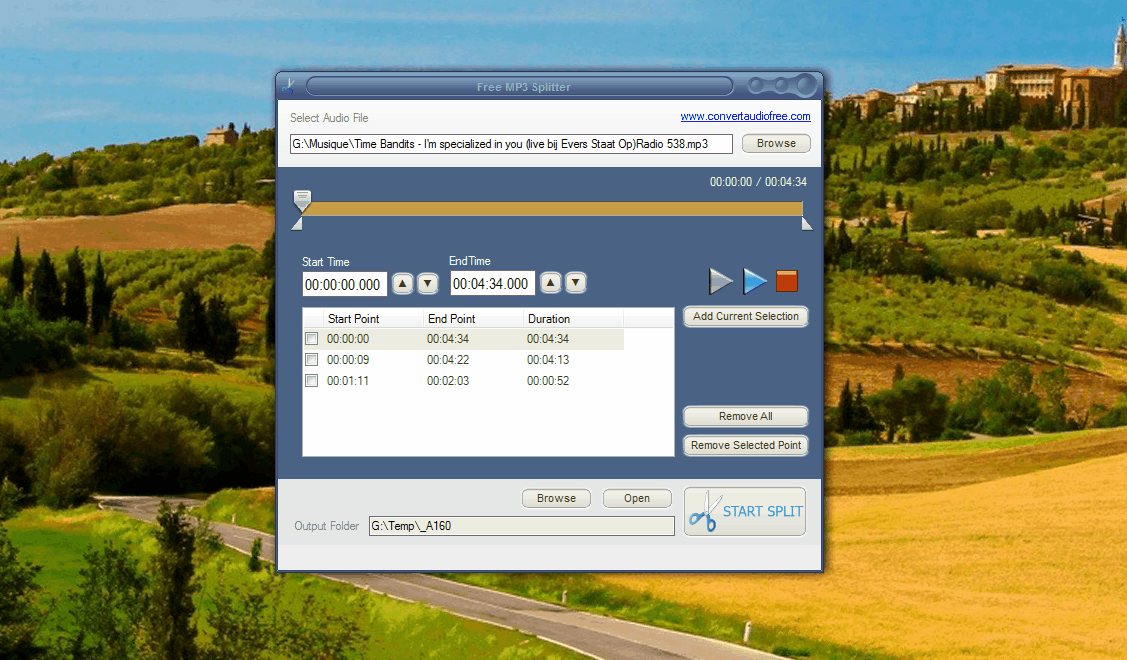The width and height of the screenshot is (1127, 660).
Task: Click the audio file path field
Action: 511,144
